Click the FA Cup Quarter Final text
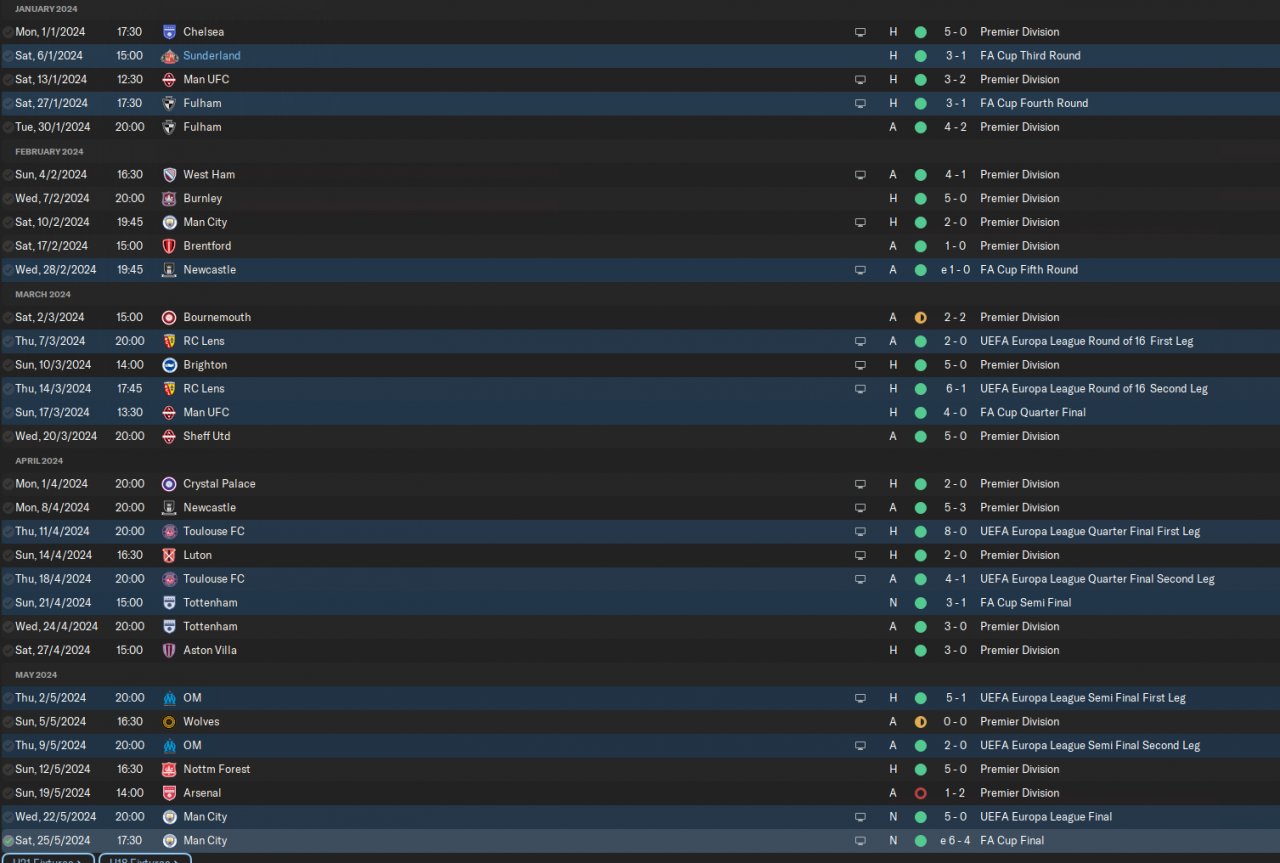The image size is (1280, 863). (1033, 413)
